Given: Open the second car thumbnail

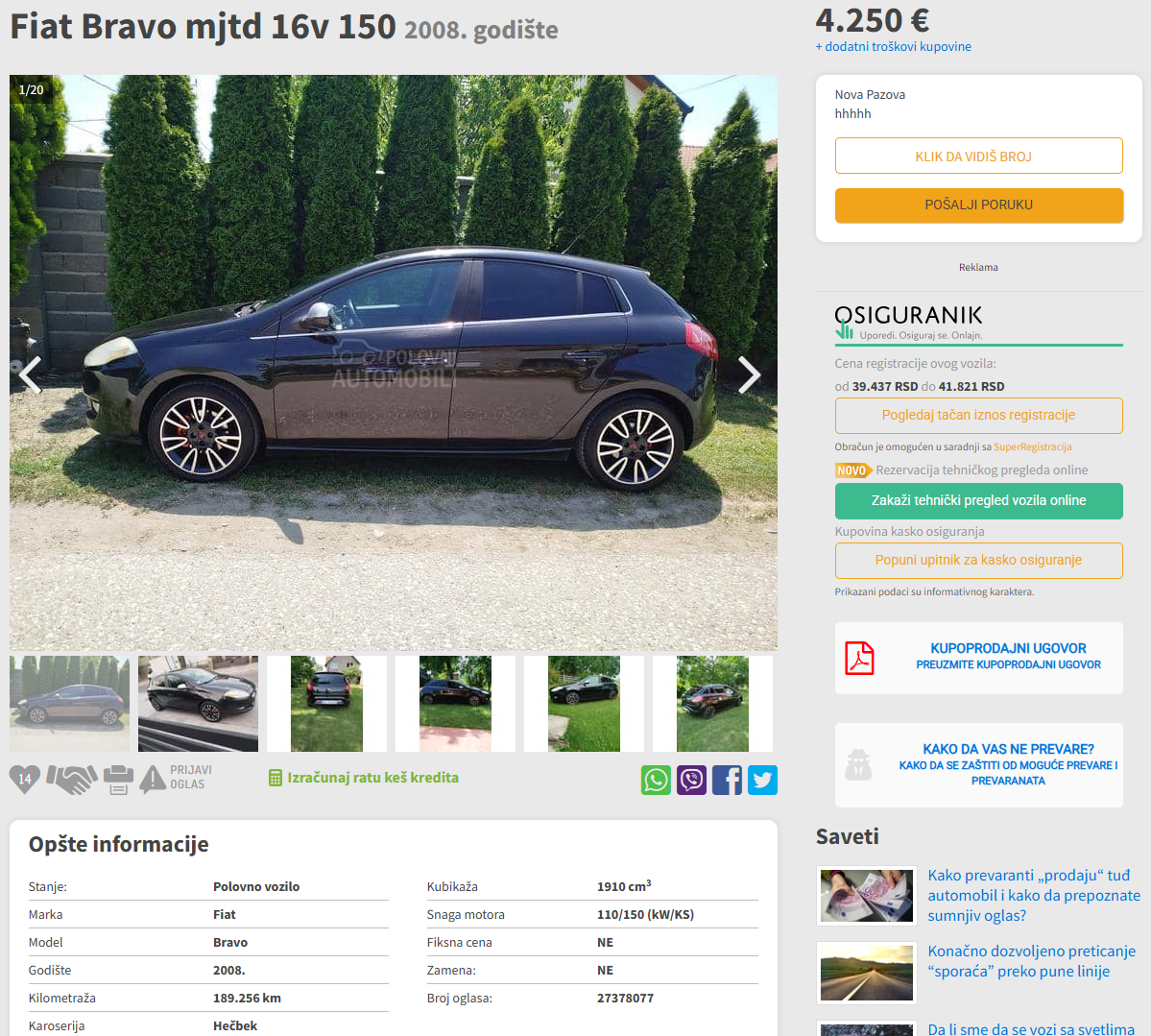Looking at the screenshot, I should [x=198, y=704].
